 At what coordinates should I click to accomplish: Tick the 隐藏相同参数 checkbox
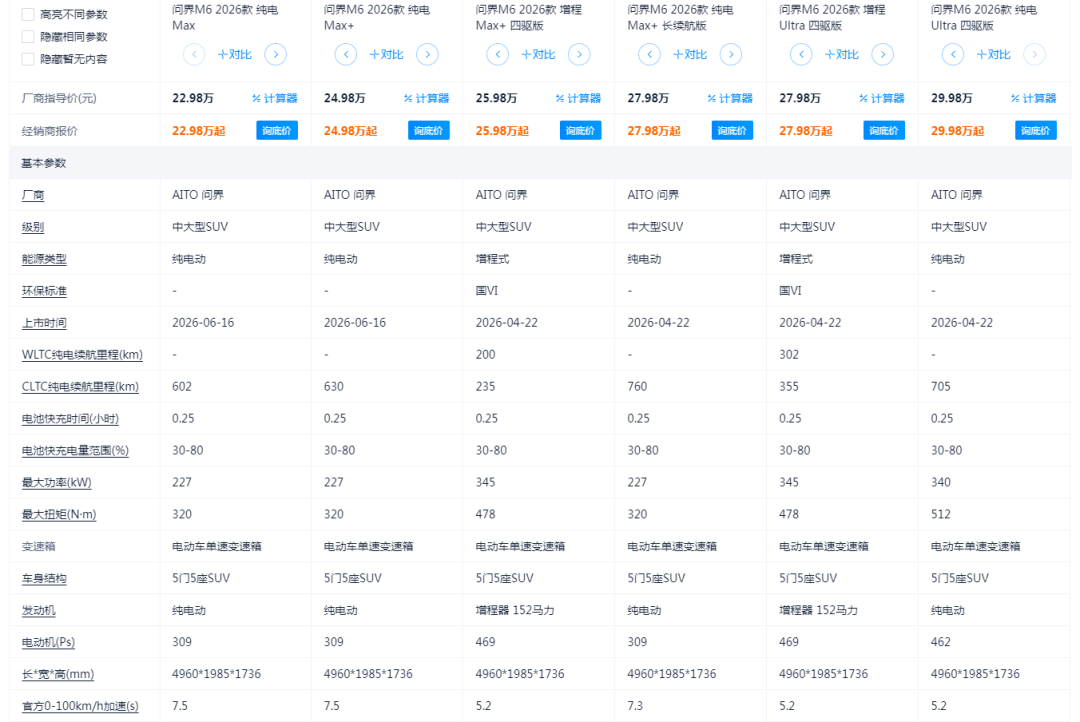28,37
